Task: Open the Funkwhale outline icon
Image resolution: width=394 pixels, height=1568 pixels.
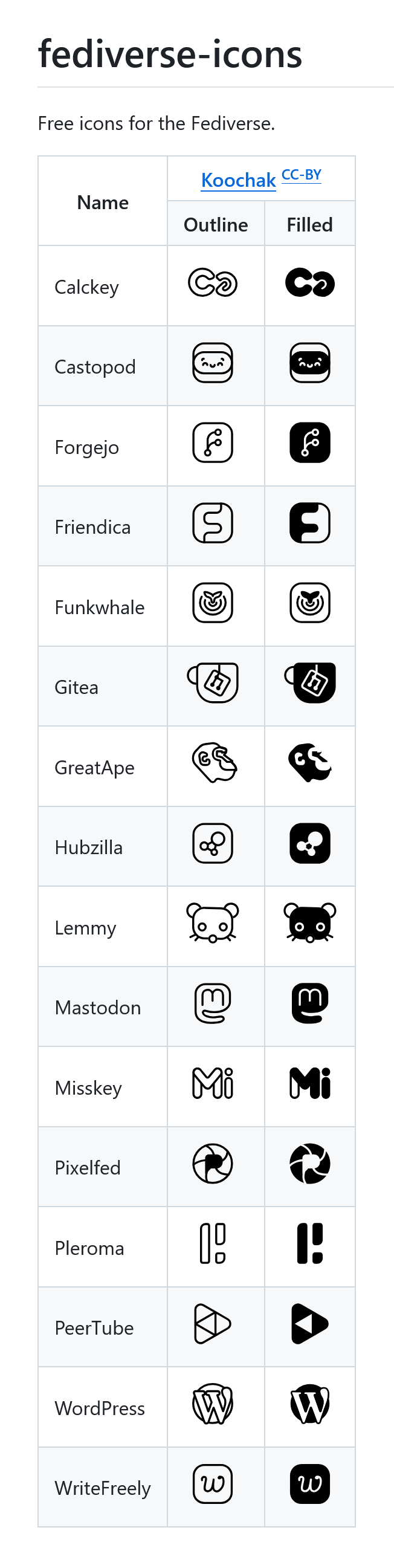Action: 213,603
